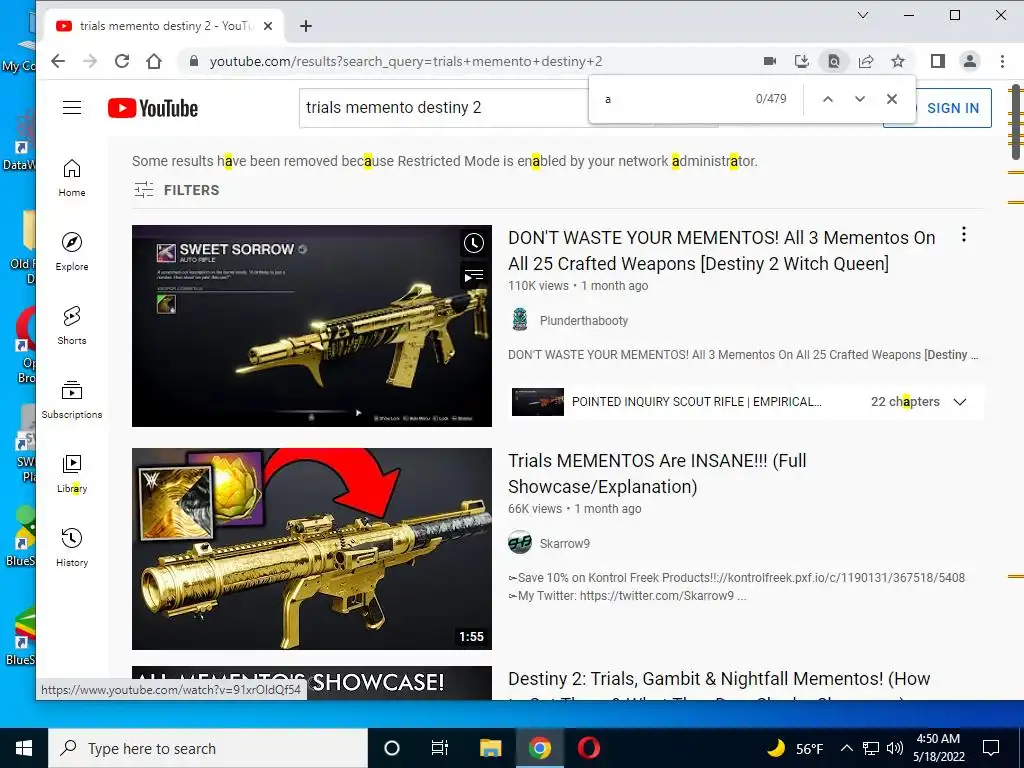Open the notification center icon
This screenshot has height=768, width=1024.
pyautogui.click(x=991, y=748)
